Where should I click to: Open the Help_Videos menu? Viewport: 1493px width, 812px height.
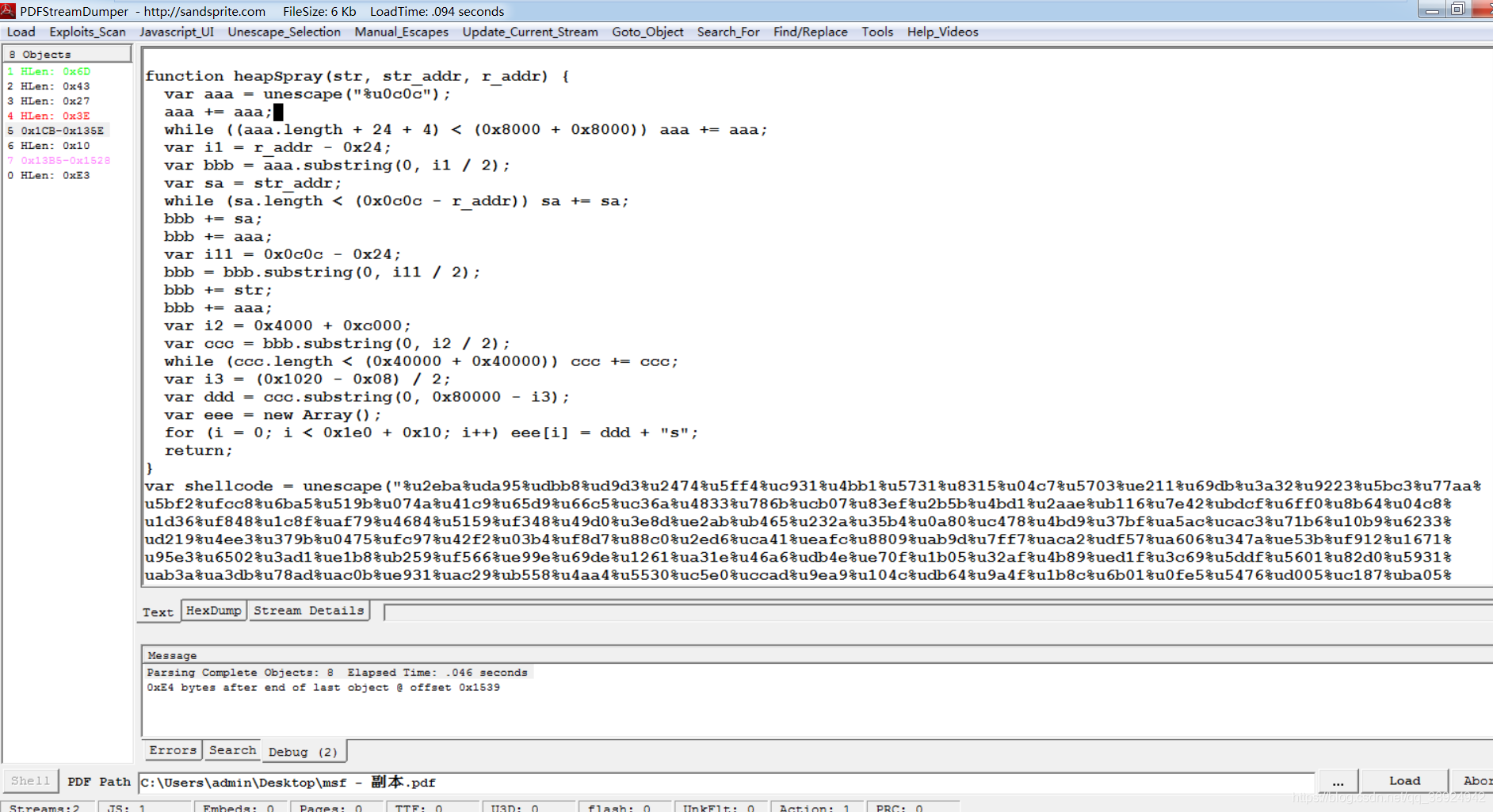click(942, 32)
